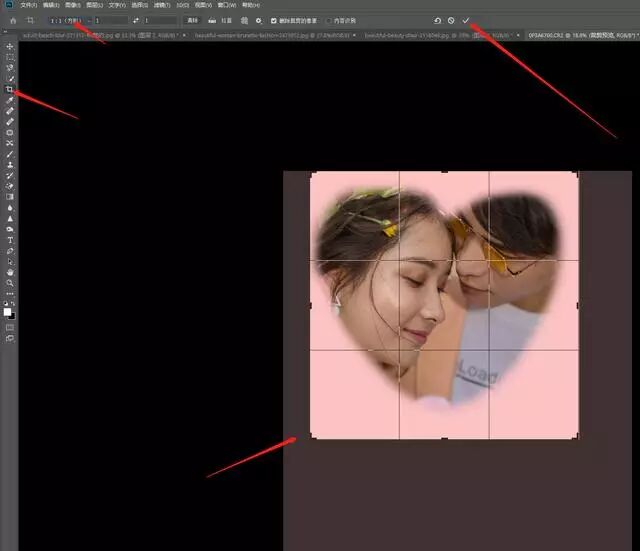The height and width of the screenshot is (551, 640).
Task: Select the Zoom magnifier tool
Action: point(10,283)
